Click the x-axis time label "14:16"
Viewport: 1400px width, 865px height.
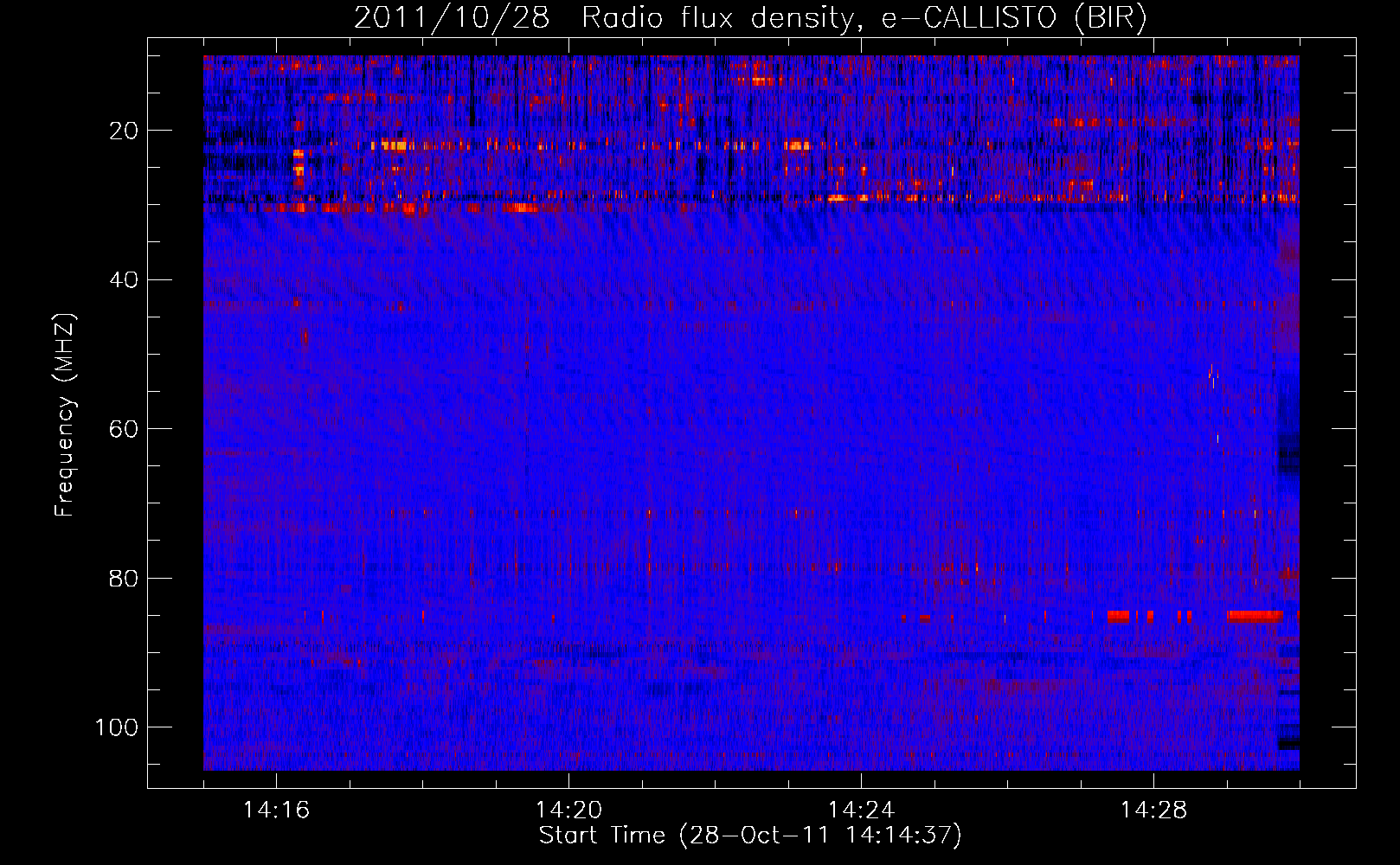pyautogui.click(x=276, y=811)
